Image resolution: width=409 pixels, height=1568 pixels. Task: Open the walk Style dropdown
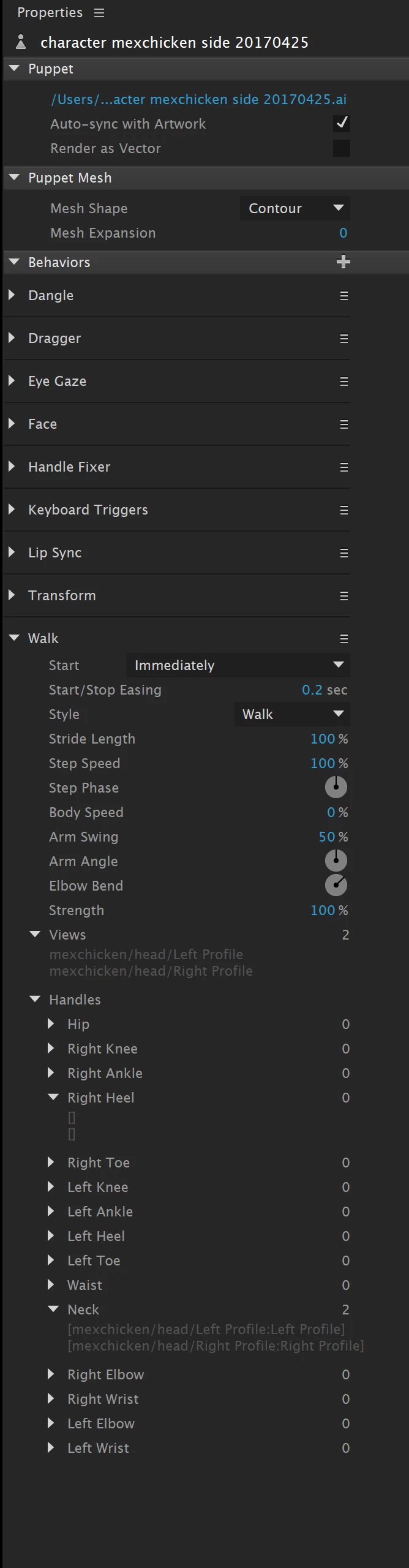292,714
